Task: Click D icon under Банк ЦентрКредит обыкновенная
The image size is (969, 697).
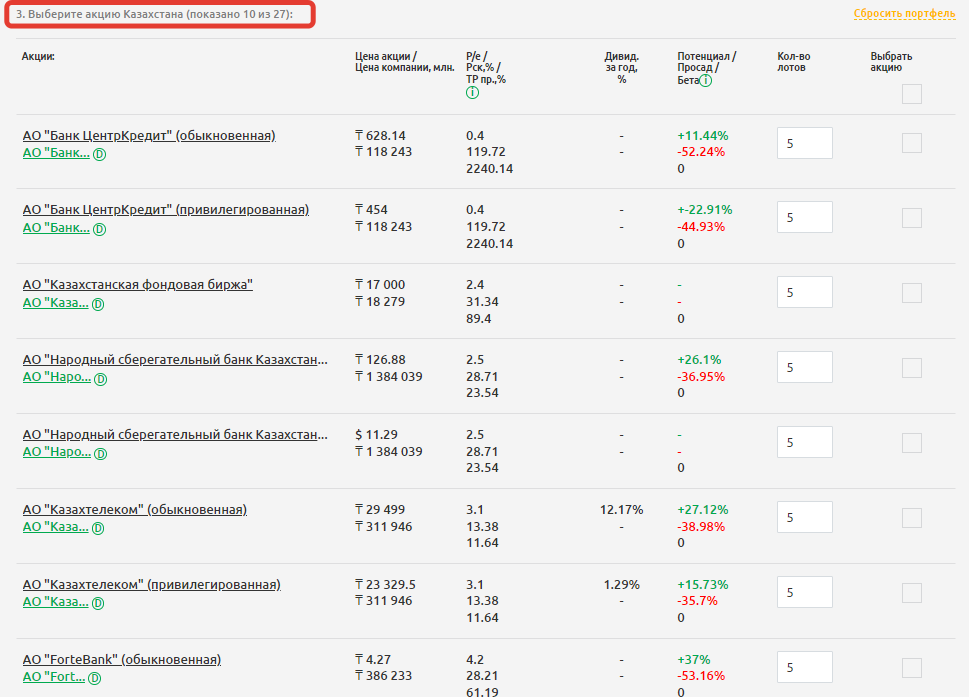Action: pos(99,154)
